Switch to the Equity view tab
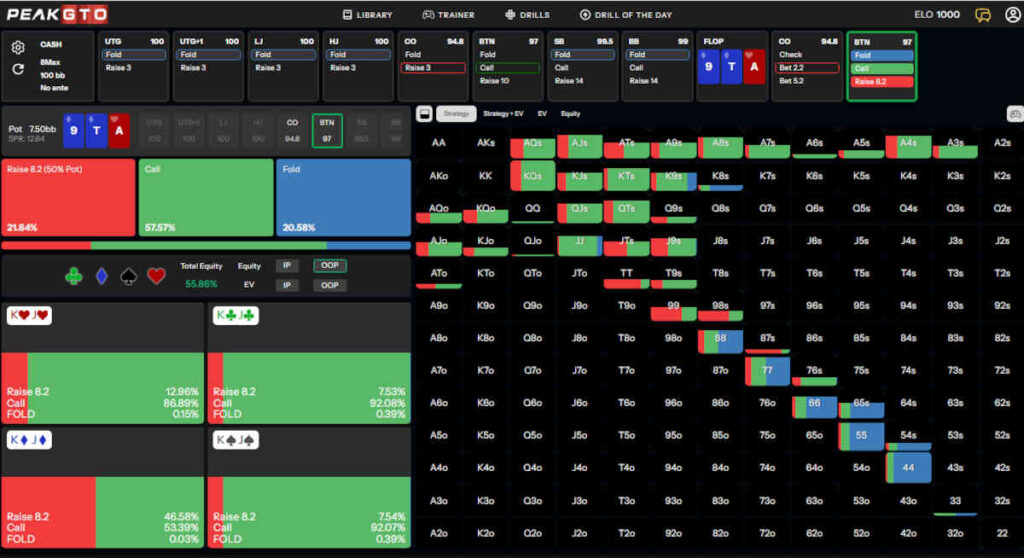1024x558 pixels. (x=570, y=114)
